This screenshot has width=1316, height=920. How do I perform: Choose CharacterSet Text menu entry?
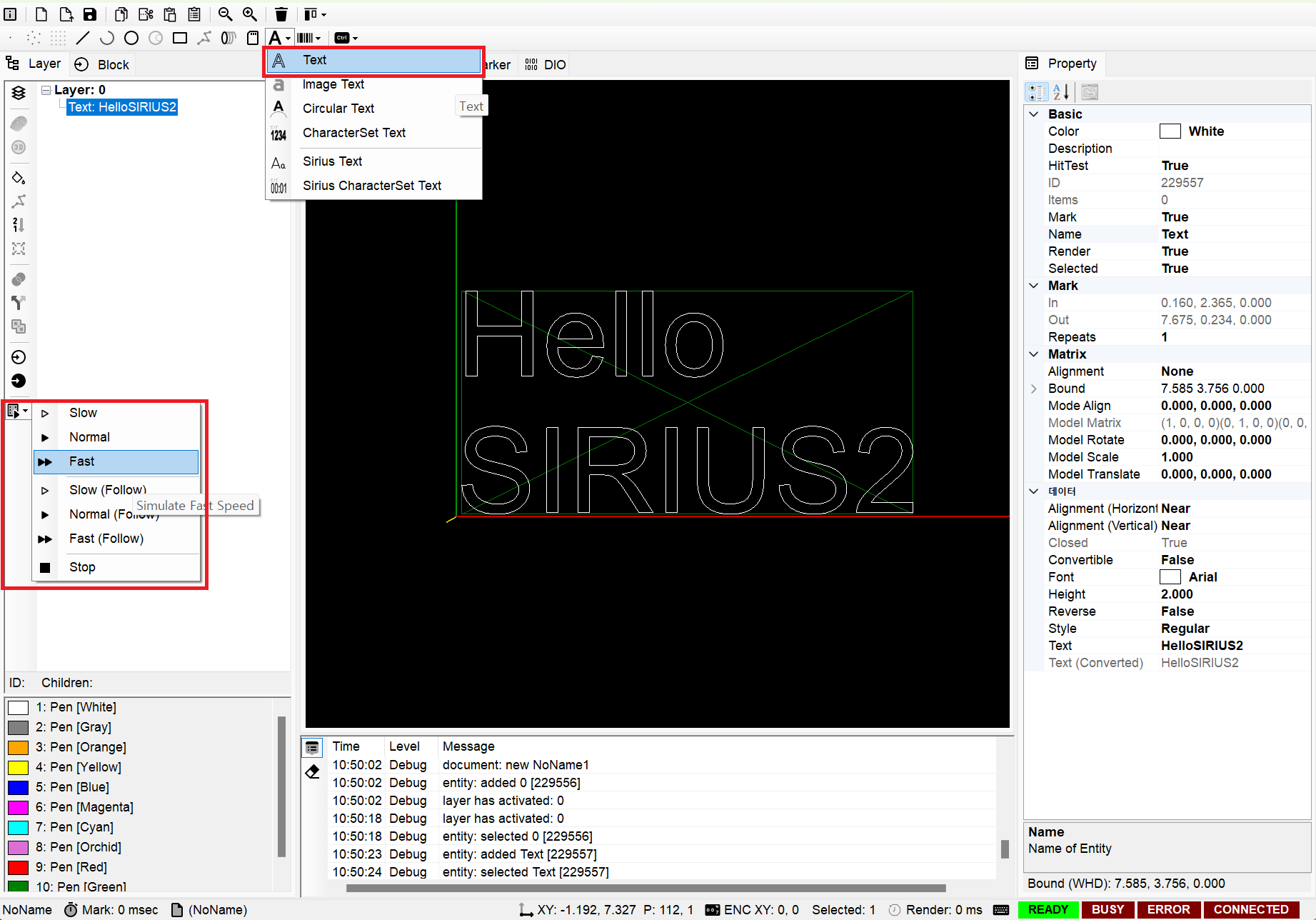click(x=374, y=133)
